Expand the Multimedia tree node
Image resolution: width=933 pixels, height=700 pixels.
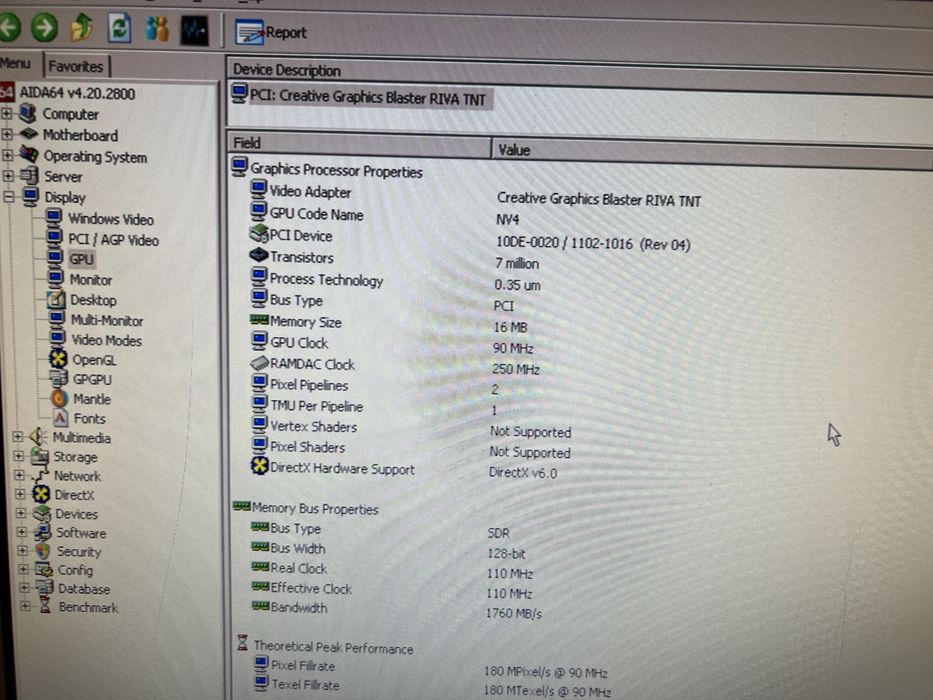click(x=17, y=437)
